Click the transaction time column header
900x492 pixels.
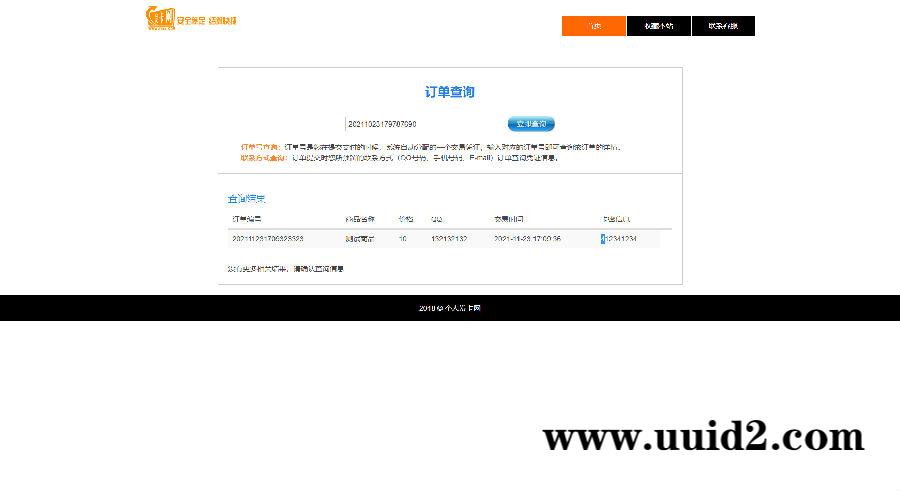point(509,219)
